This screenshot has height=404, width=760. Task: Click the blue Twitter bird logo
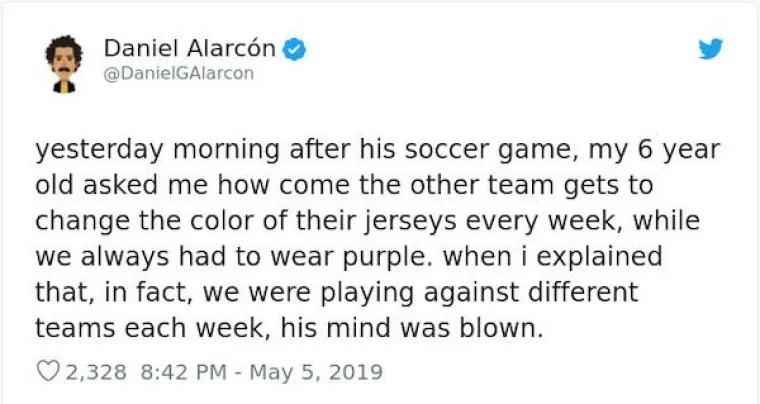pyautogui.click(x=711, y=49)
